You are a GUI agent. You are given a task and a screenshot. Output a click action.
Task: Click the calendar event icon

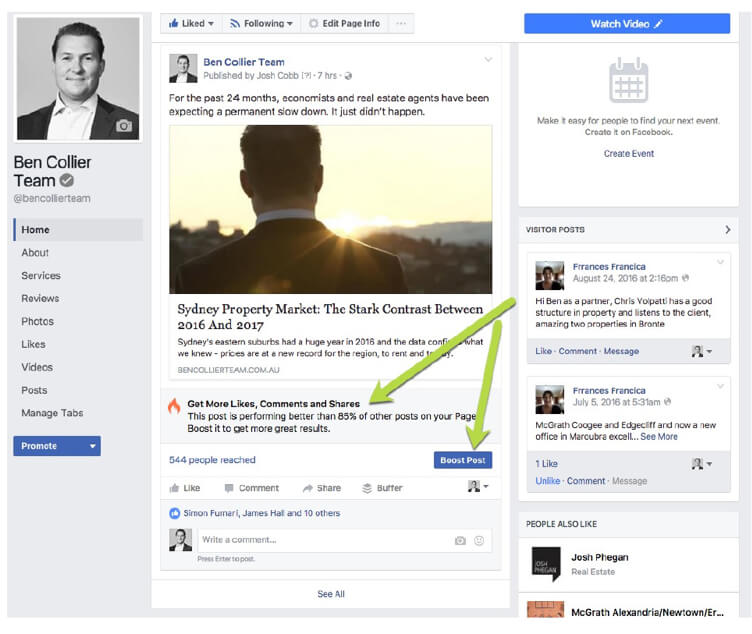[629, 81]
